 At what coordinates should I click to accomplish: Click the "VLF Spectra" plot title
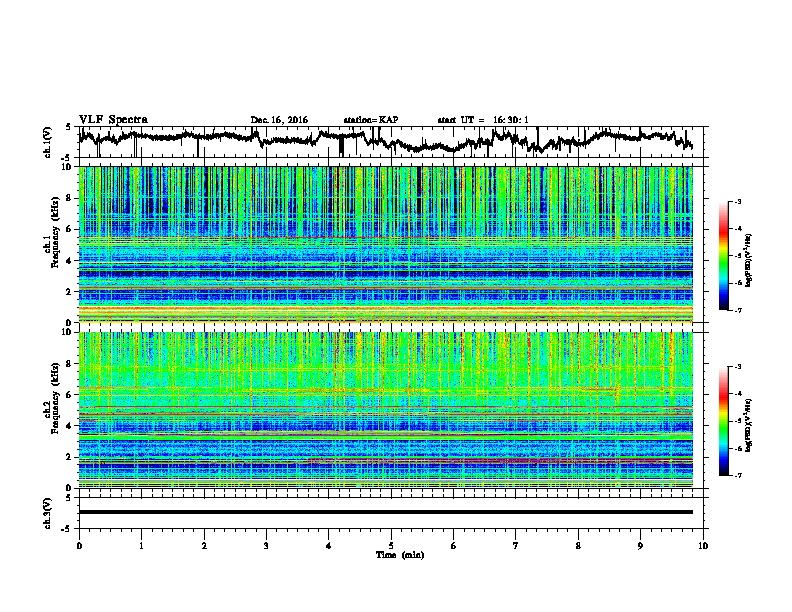coord(113,120)
